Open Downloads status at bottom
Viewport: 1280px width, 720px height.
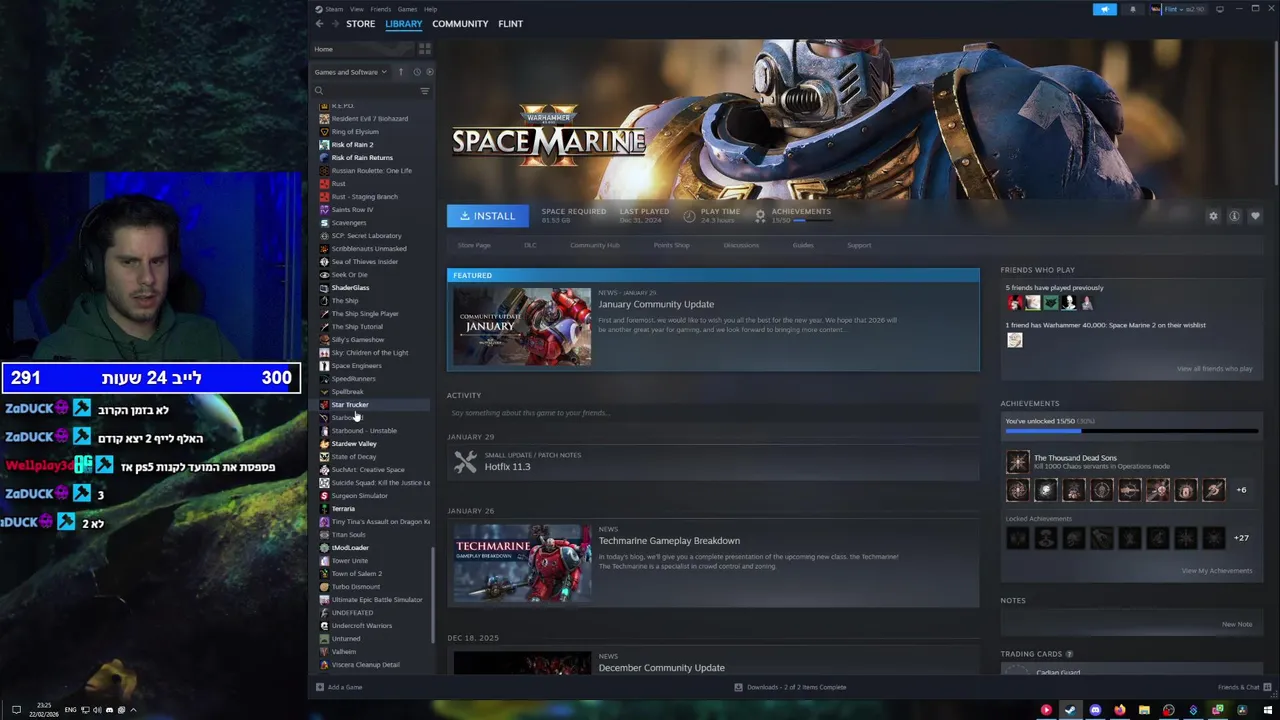pos(790,687)
